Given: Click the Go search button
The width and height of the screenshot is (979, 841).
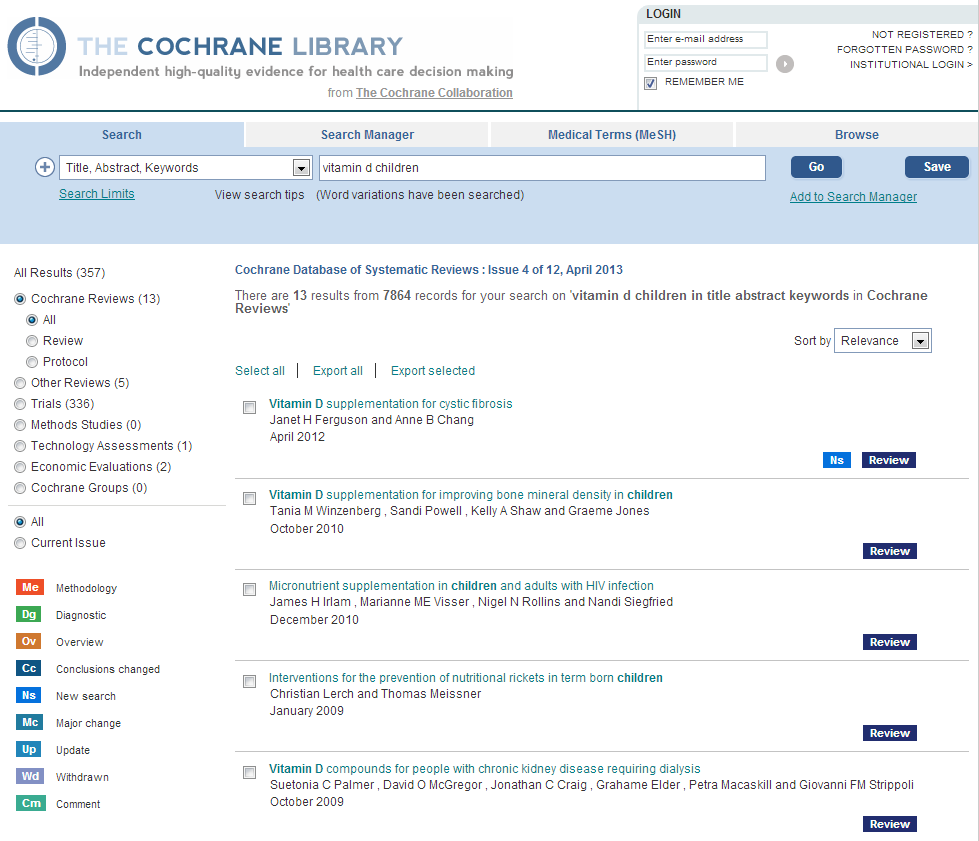Looking at the screenshot, I should (x=816, y=167).
